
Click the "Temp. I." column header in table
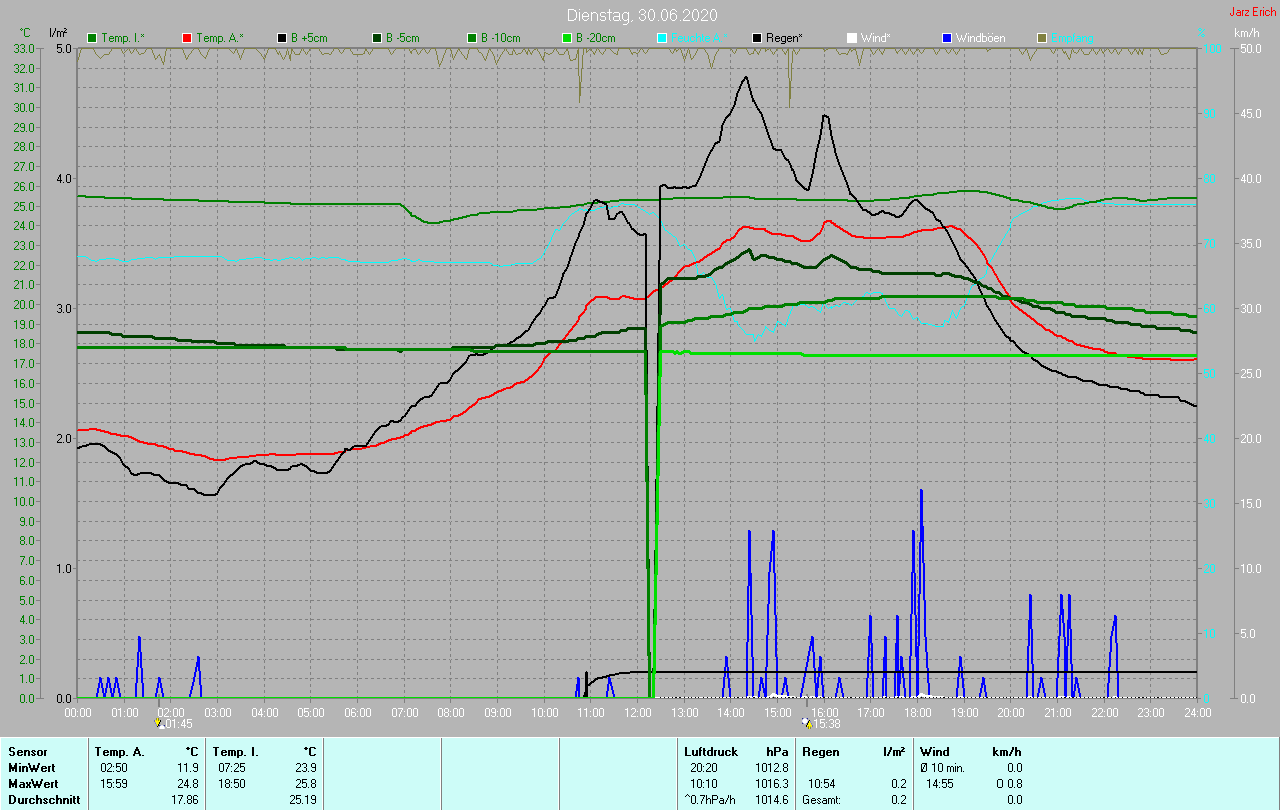coord(236,751)
